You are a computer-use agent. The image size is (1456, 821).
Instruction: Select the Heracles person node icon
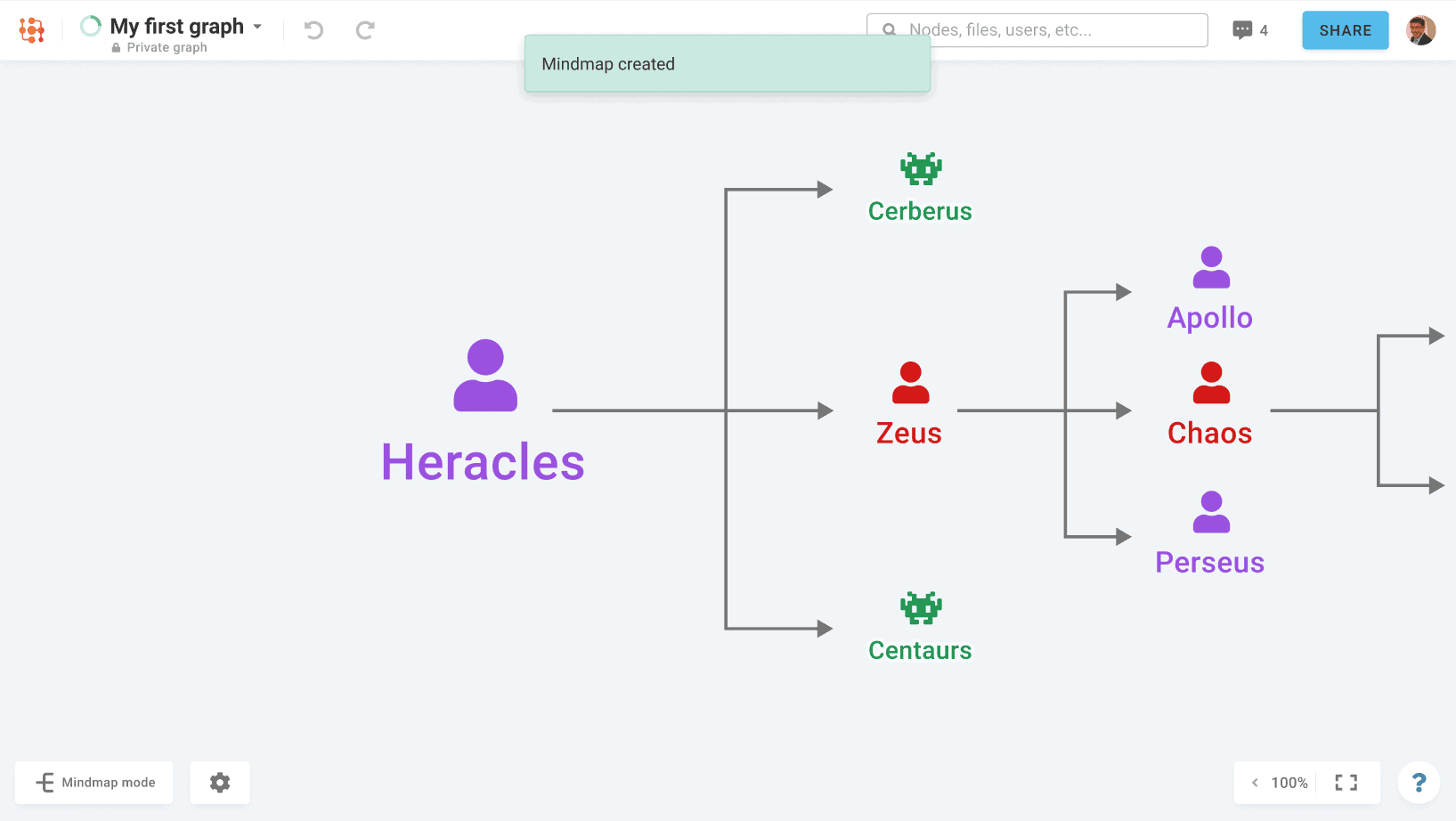(x=485, y=376)
